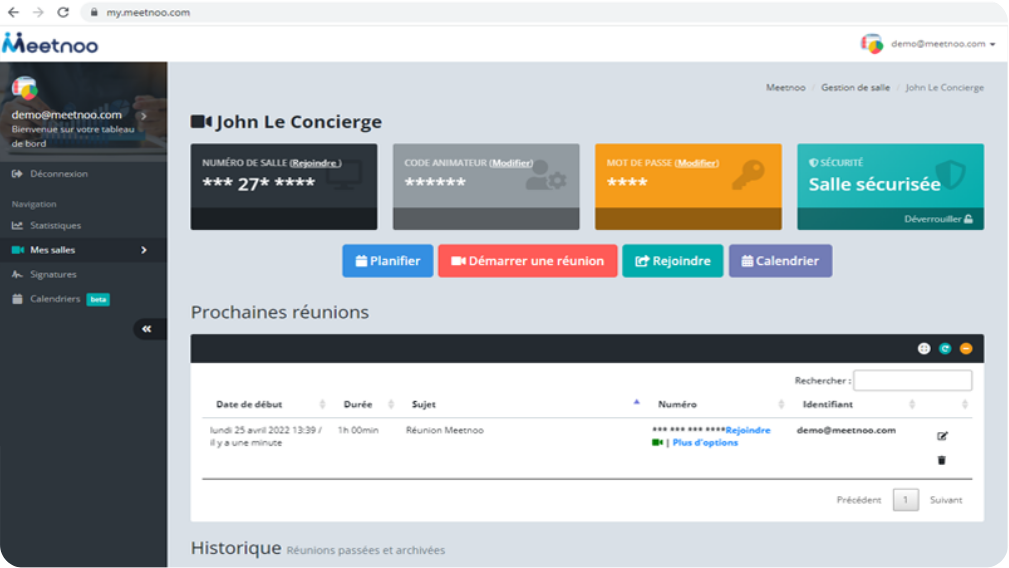Click the orange minimize icon in panel header
This screenshot has width=1009, height=568.
click(x=966, y=349)
